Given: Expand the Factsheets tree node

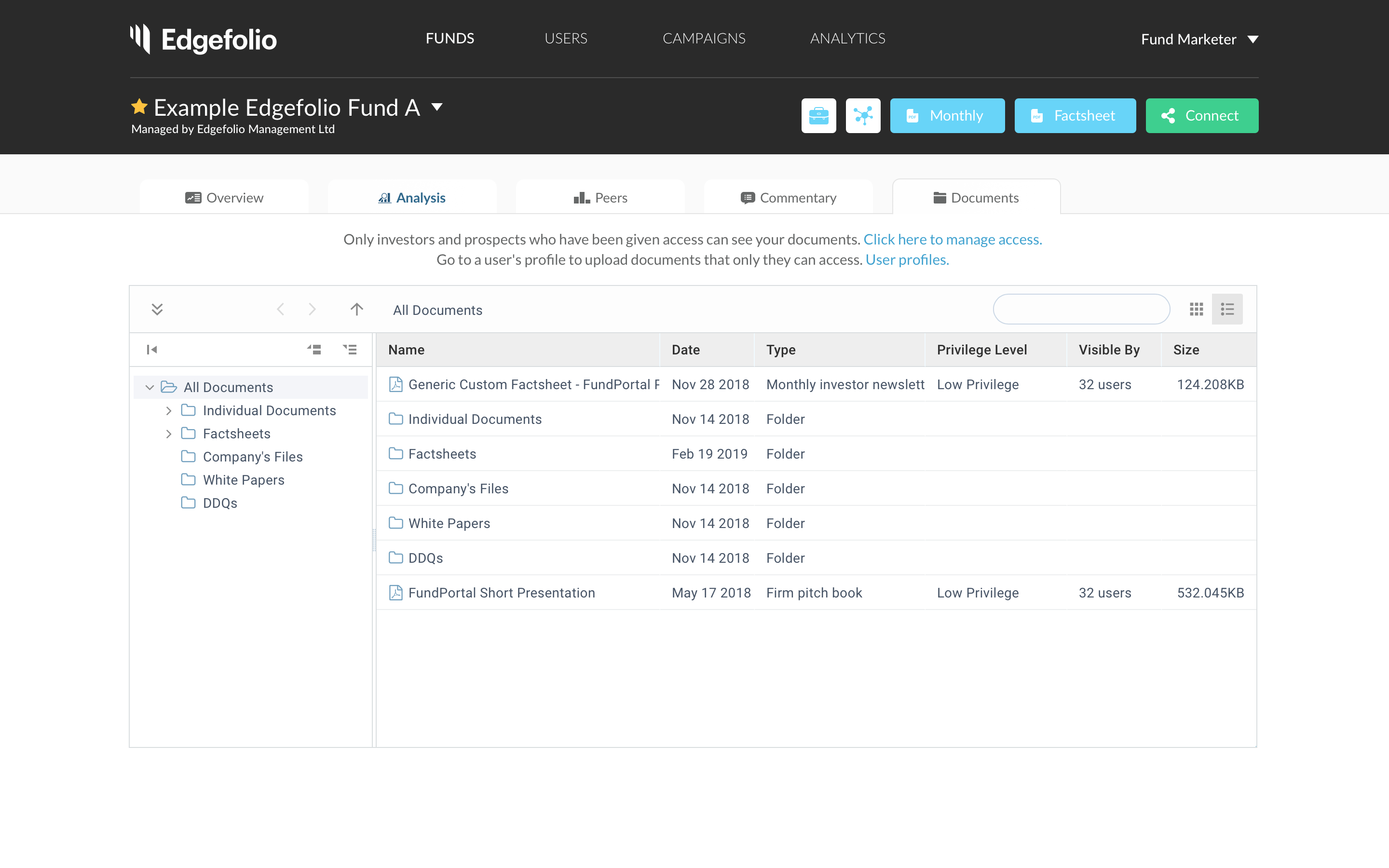Looking at the screenshot, I should click(169, 434).
